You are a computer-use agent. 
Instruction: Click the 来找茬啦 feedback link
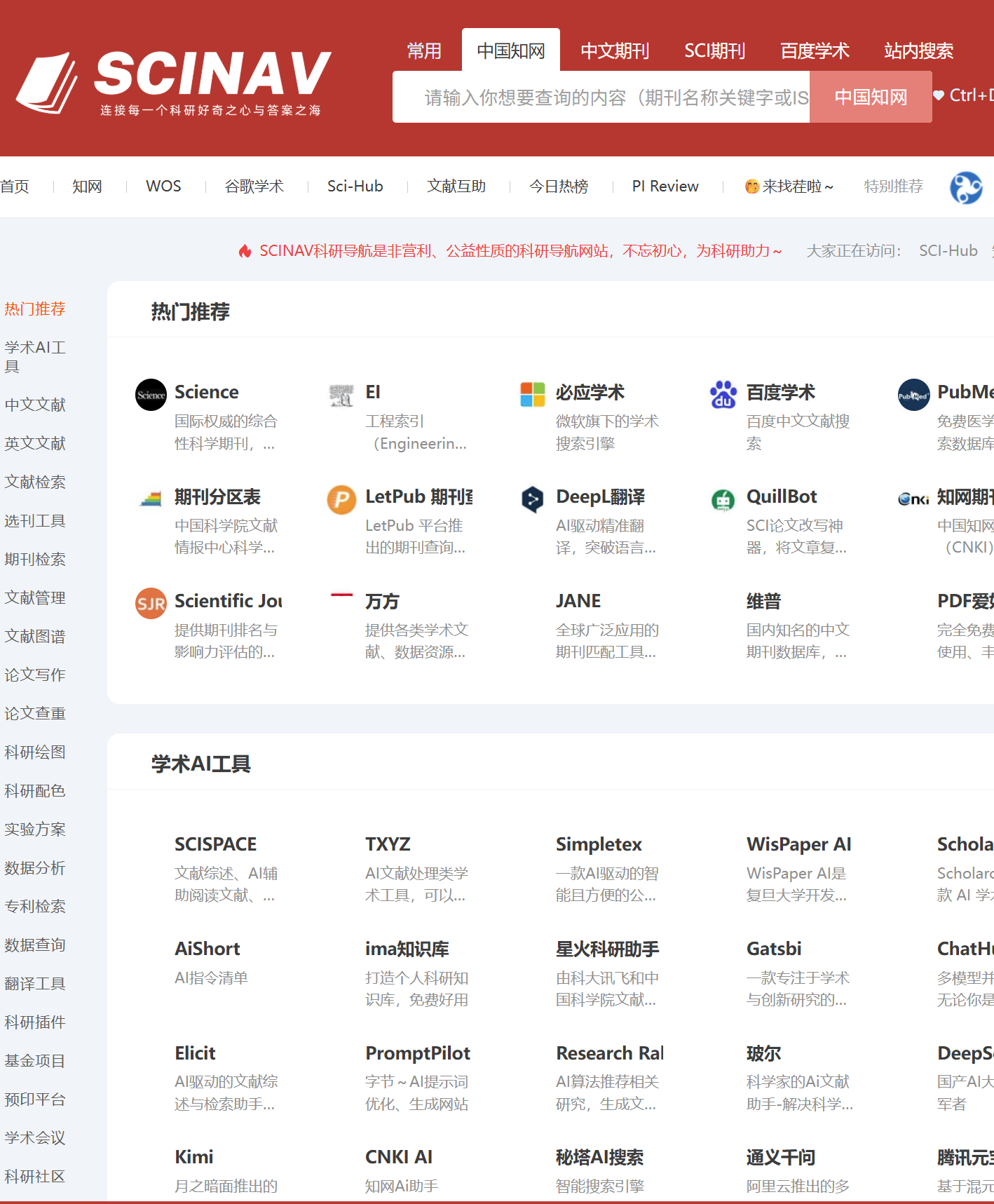click(x=789, y=187)
